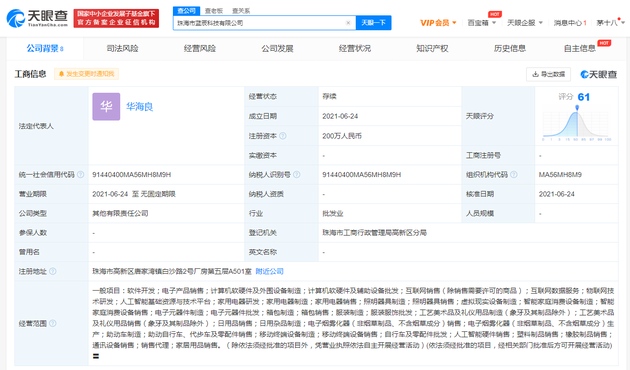Select the 批发业 industry value
Image resolution: width=630 pixels, height=370 pixels.
point(333,213)
